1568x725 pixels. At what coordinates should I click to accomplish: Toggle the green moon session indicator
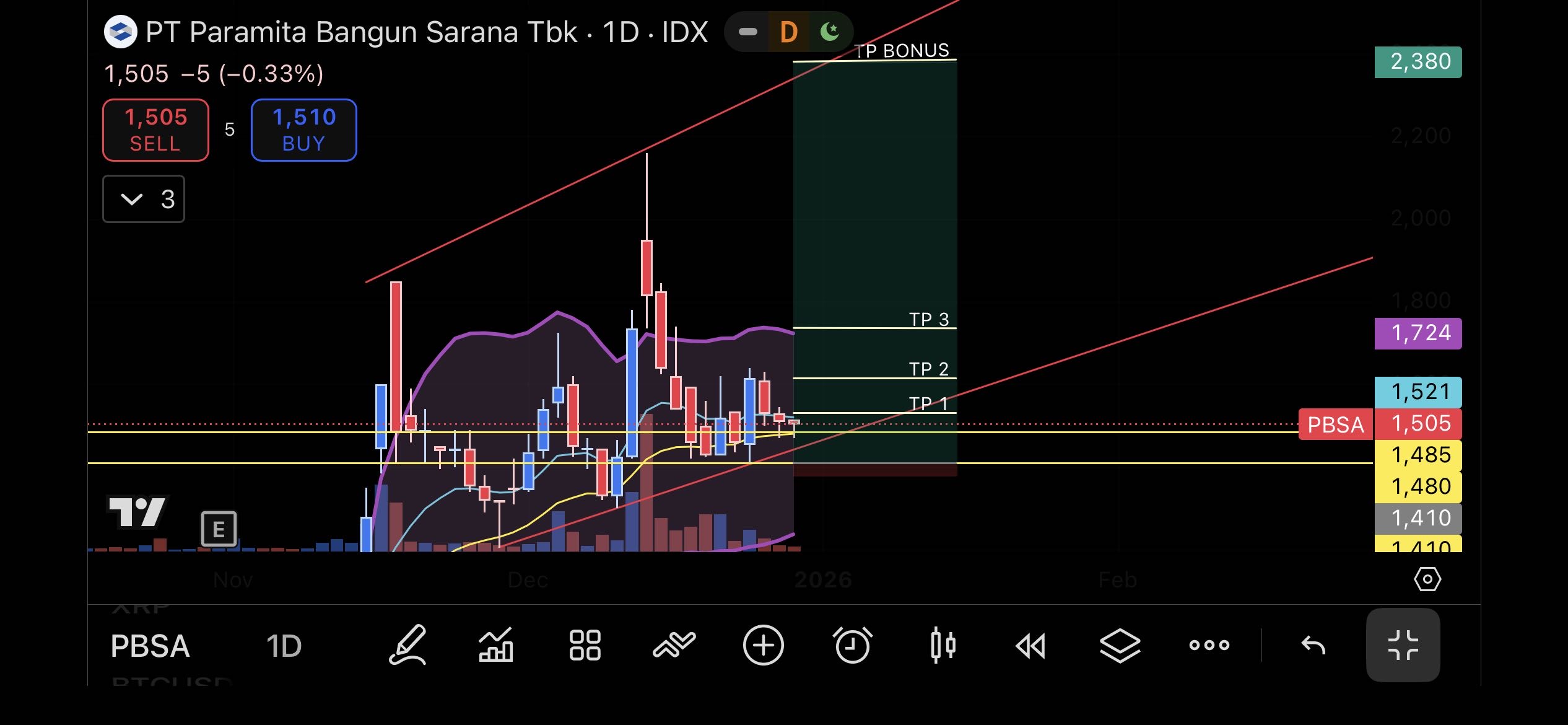[x=829, y=32]
